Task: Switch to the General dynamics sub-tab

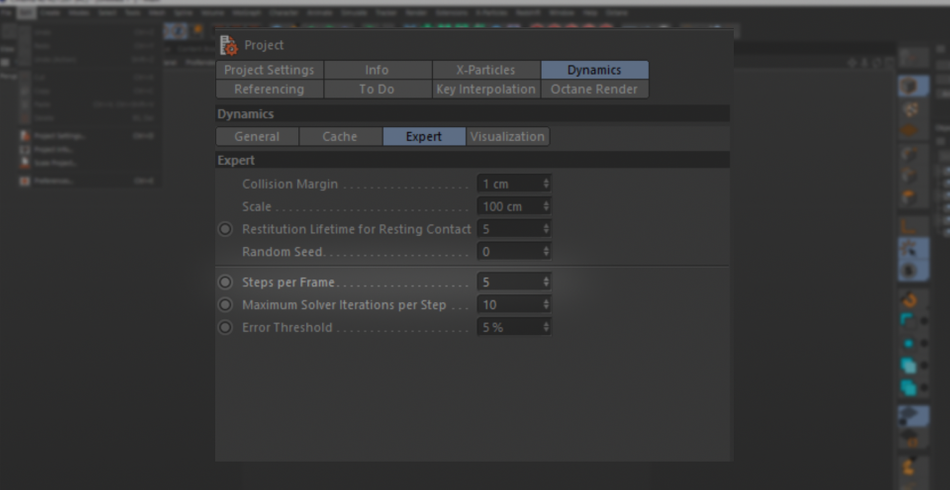Action: tap(257, 137)
